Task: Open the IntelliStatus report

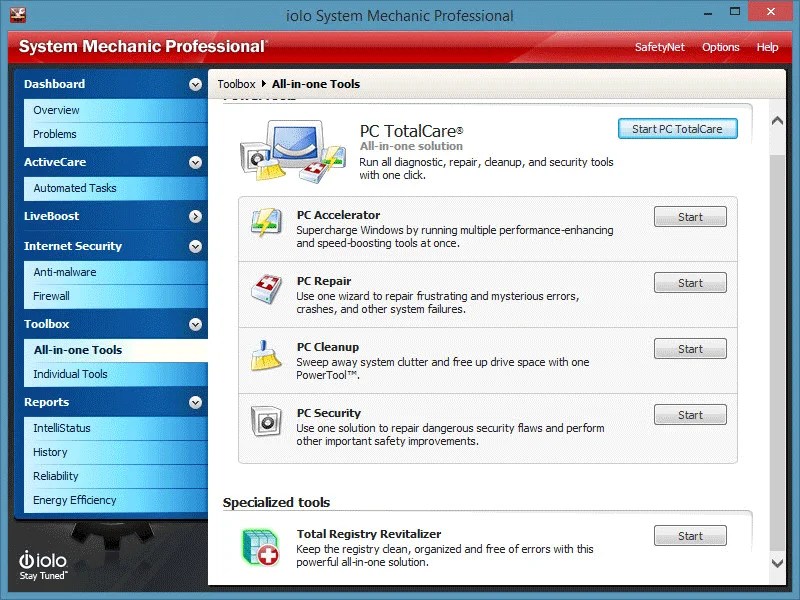Action: 116,428
